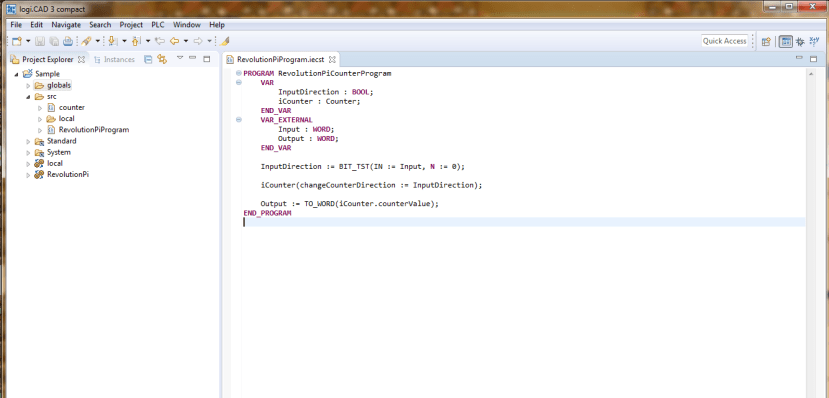Expand the RevolutionPiProgram file node
The height and width of the screenshot is (398, 829).
40,130
